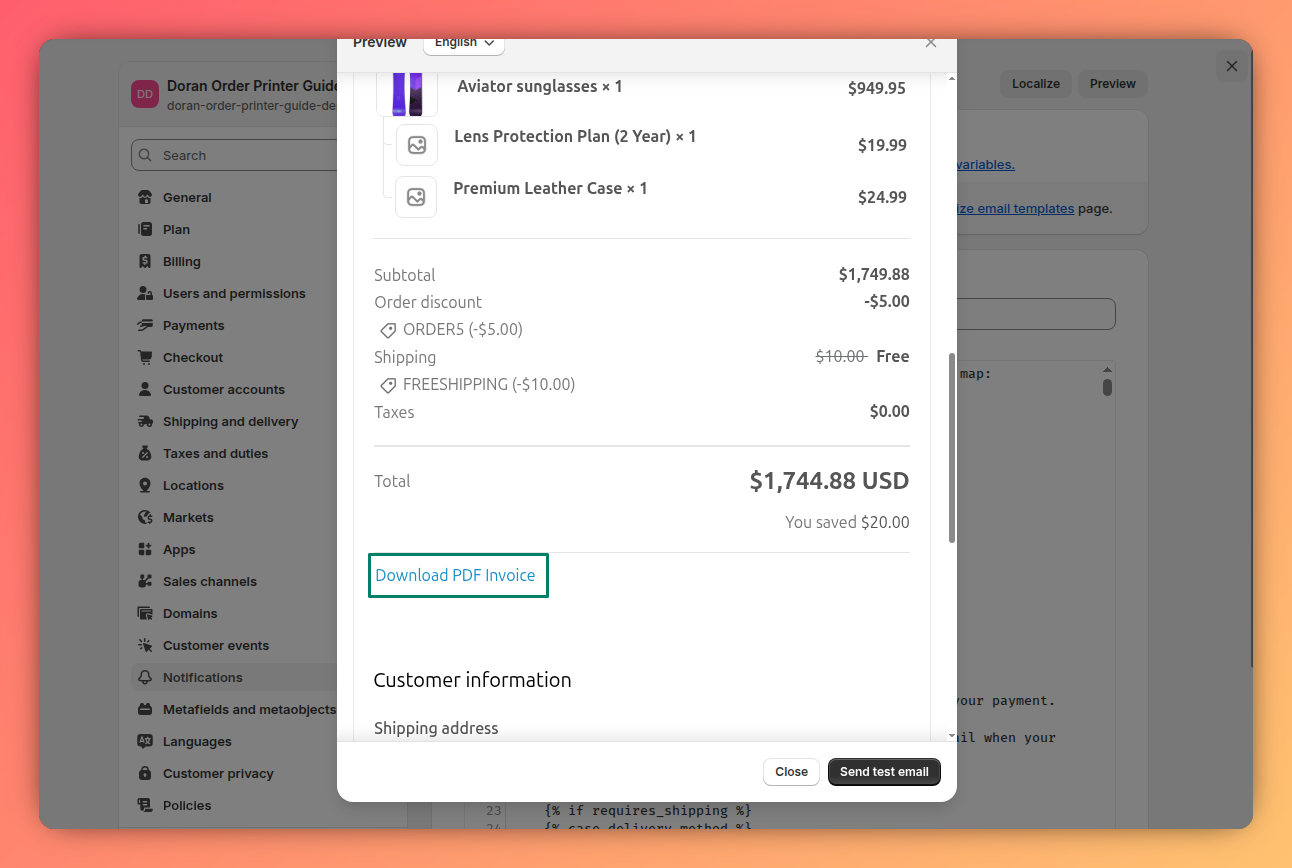This screenshot has width=1292, height=868.
Task: Click the variables link in background
Action: point(986,165)
